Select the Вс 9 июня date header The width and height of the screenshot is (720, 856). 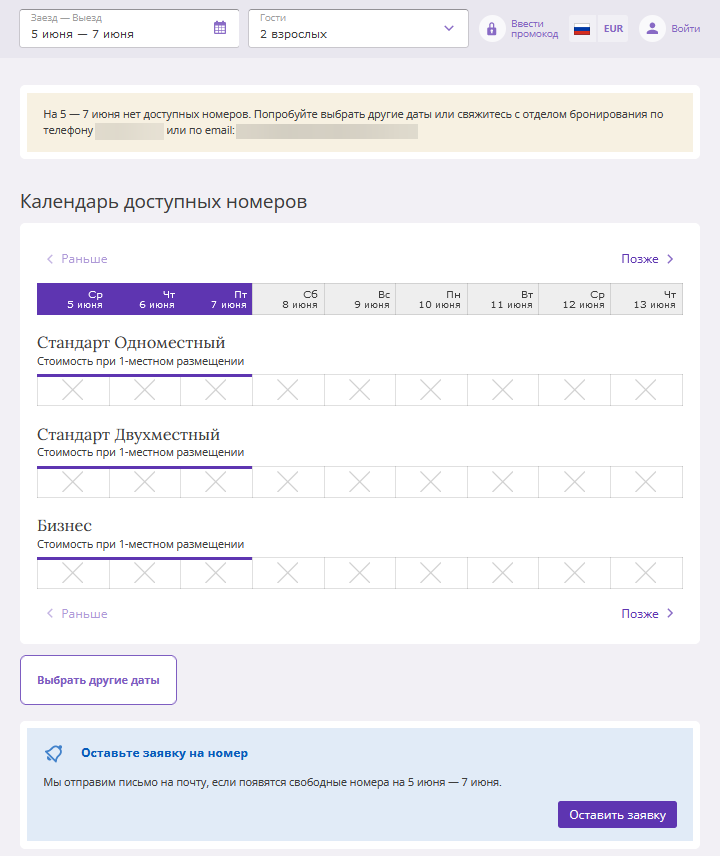360,299
